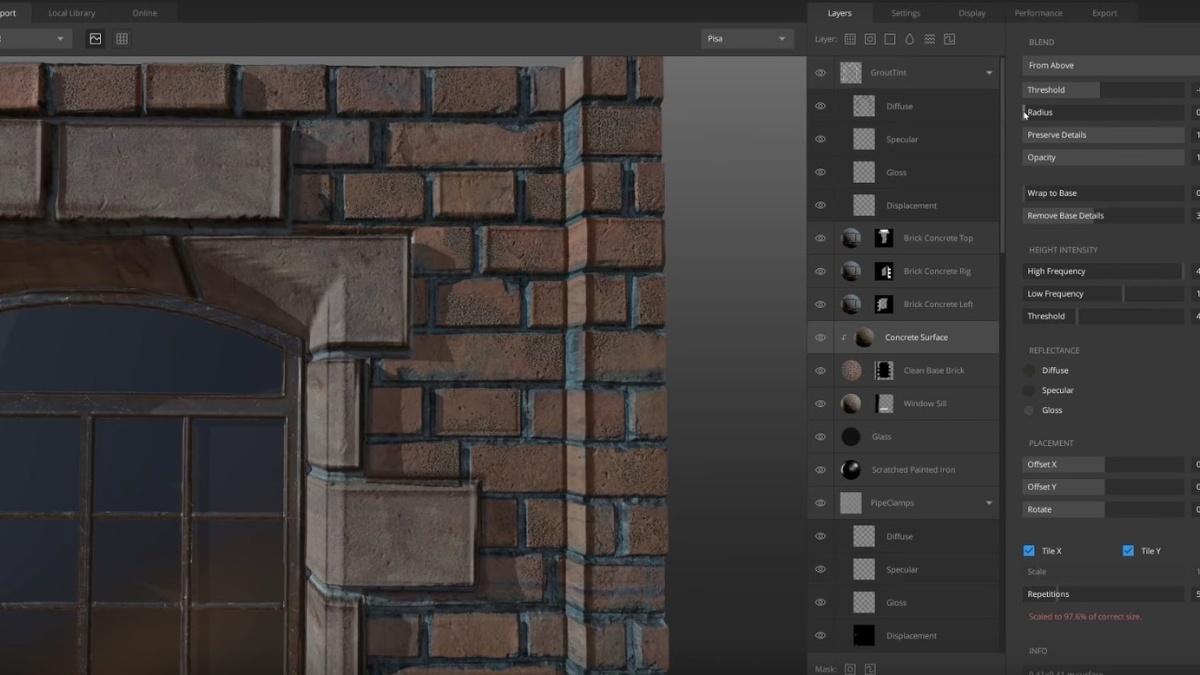Click the circle mask icon beside Mask label

click(x=851, y=668)
